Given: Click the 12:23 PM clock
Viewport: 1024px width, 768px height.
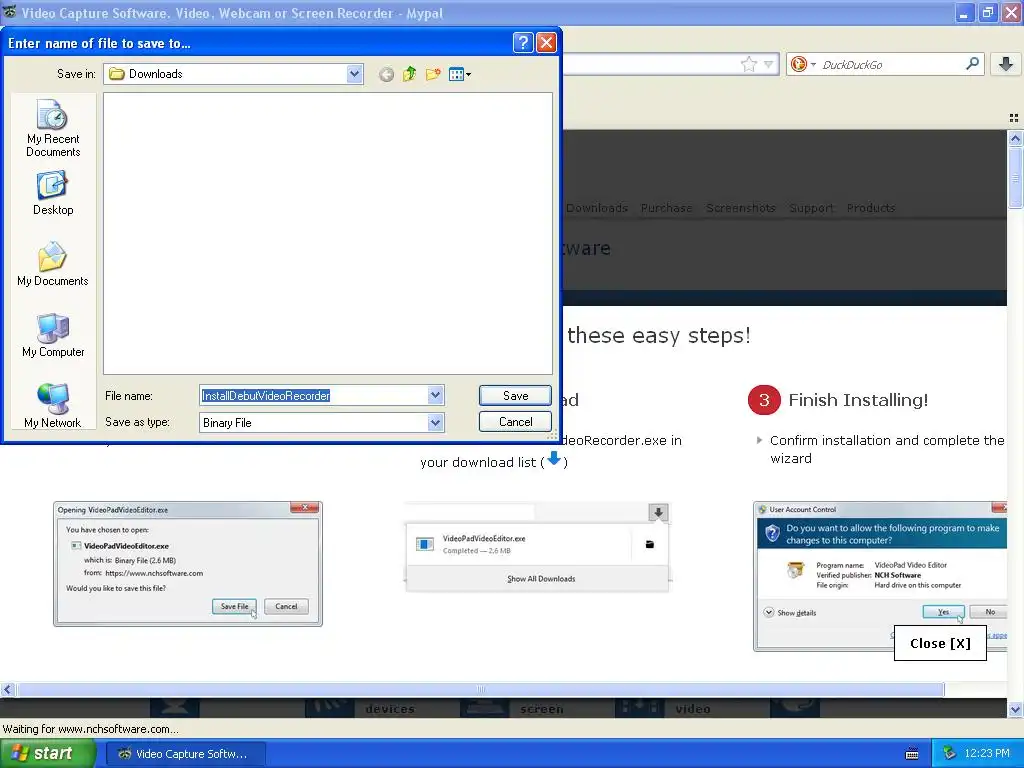Looking at the screenshot, I should point(987,754).
